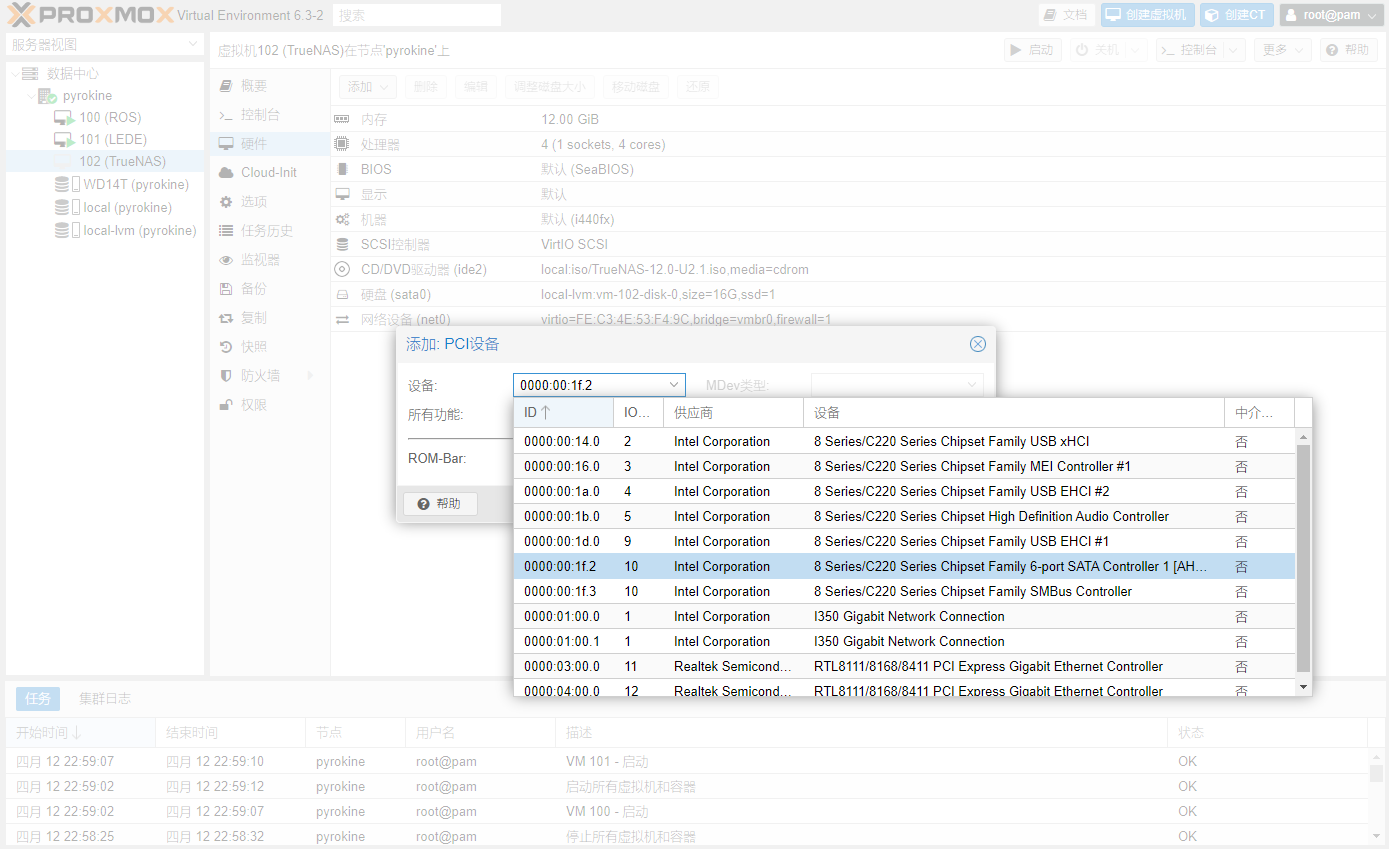Click the 帮助 button in top toolbar
This screenshot has width=1389, height=849.
[1348, 50]
